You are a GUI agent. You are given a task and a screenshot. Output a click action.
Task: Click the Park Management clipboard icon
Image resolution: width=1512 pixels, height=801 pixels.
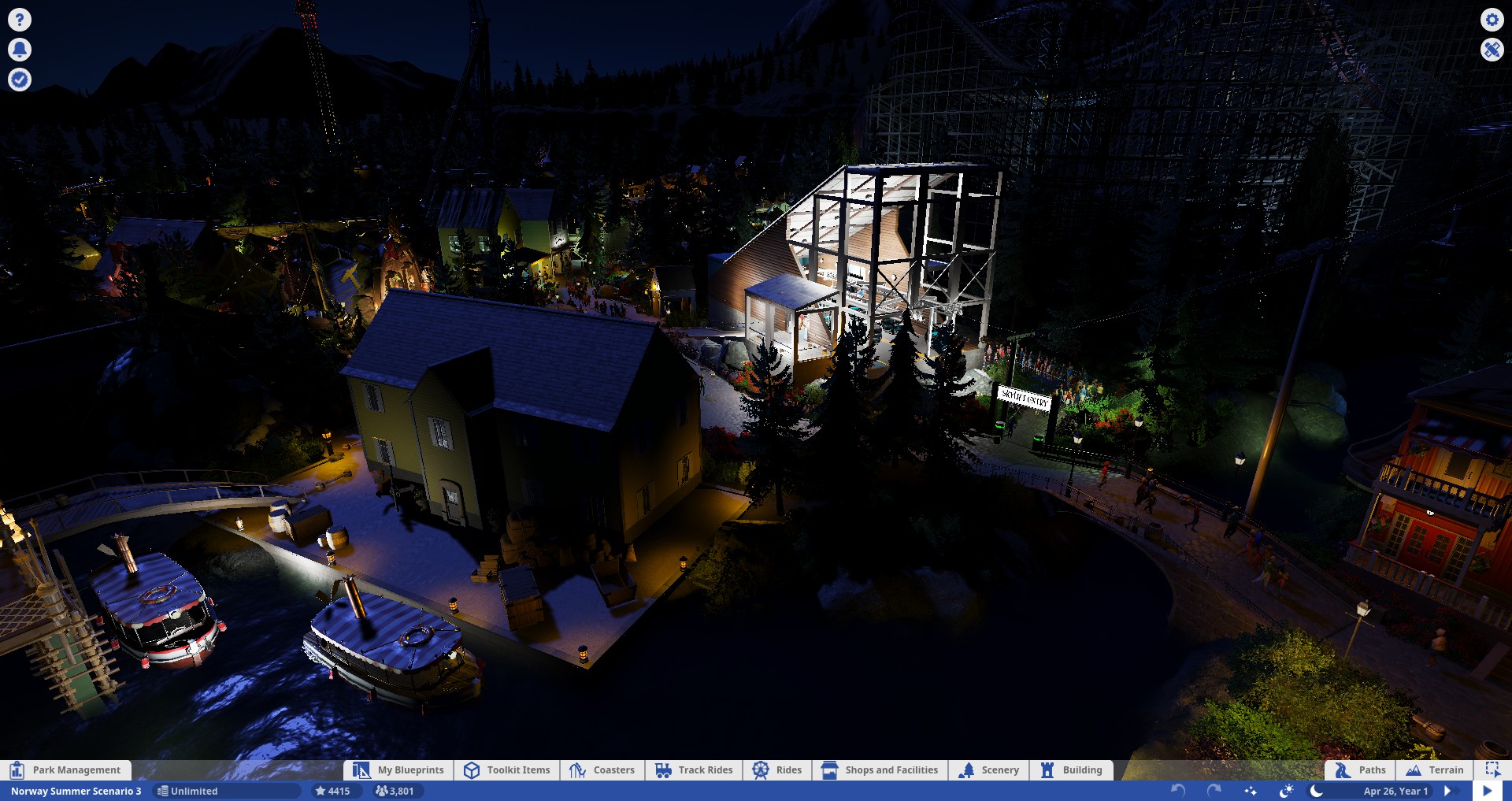point(17,770)
